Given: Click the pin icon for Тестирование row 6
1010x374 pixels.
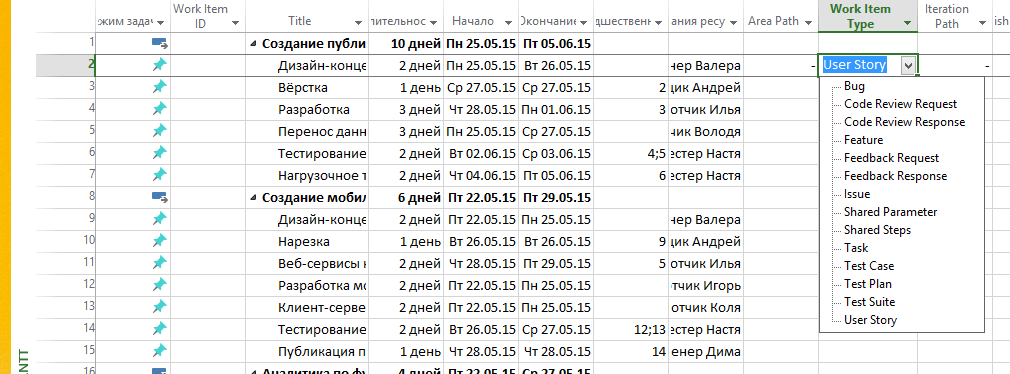Looking at the screenshot, I should (159, 153).
